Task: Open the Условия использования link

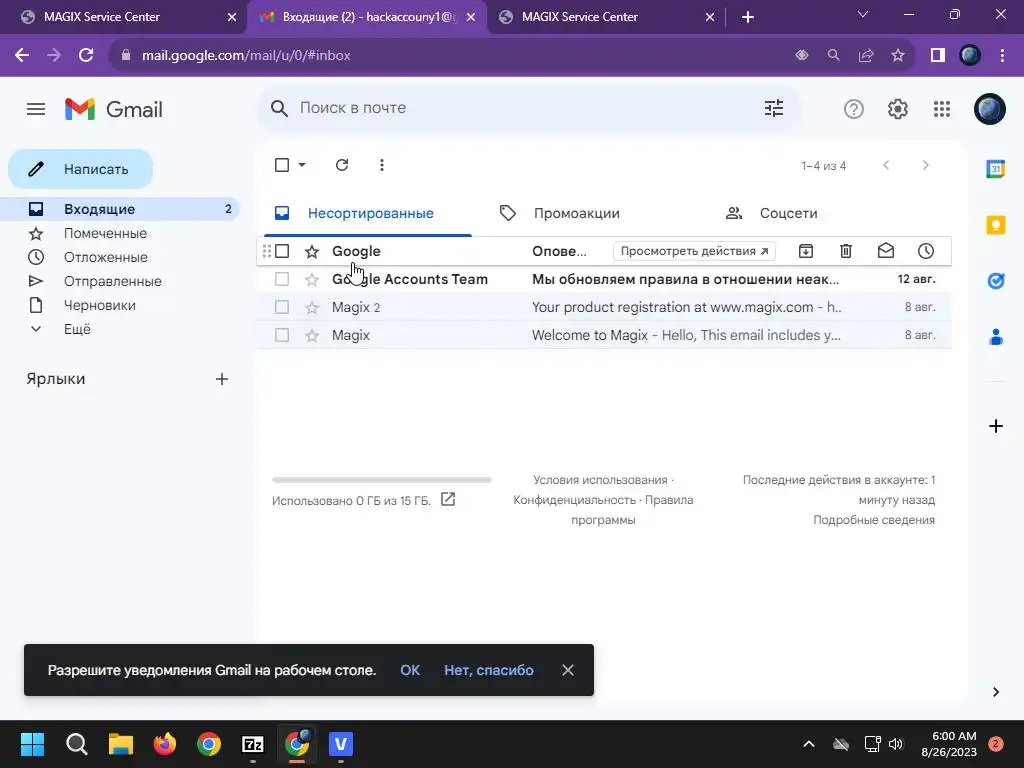Action: coord(600,480)
